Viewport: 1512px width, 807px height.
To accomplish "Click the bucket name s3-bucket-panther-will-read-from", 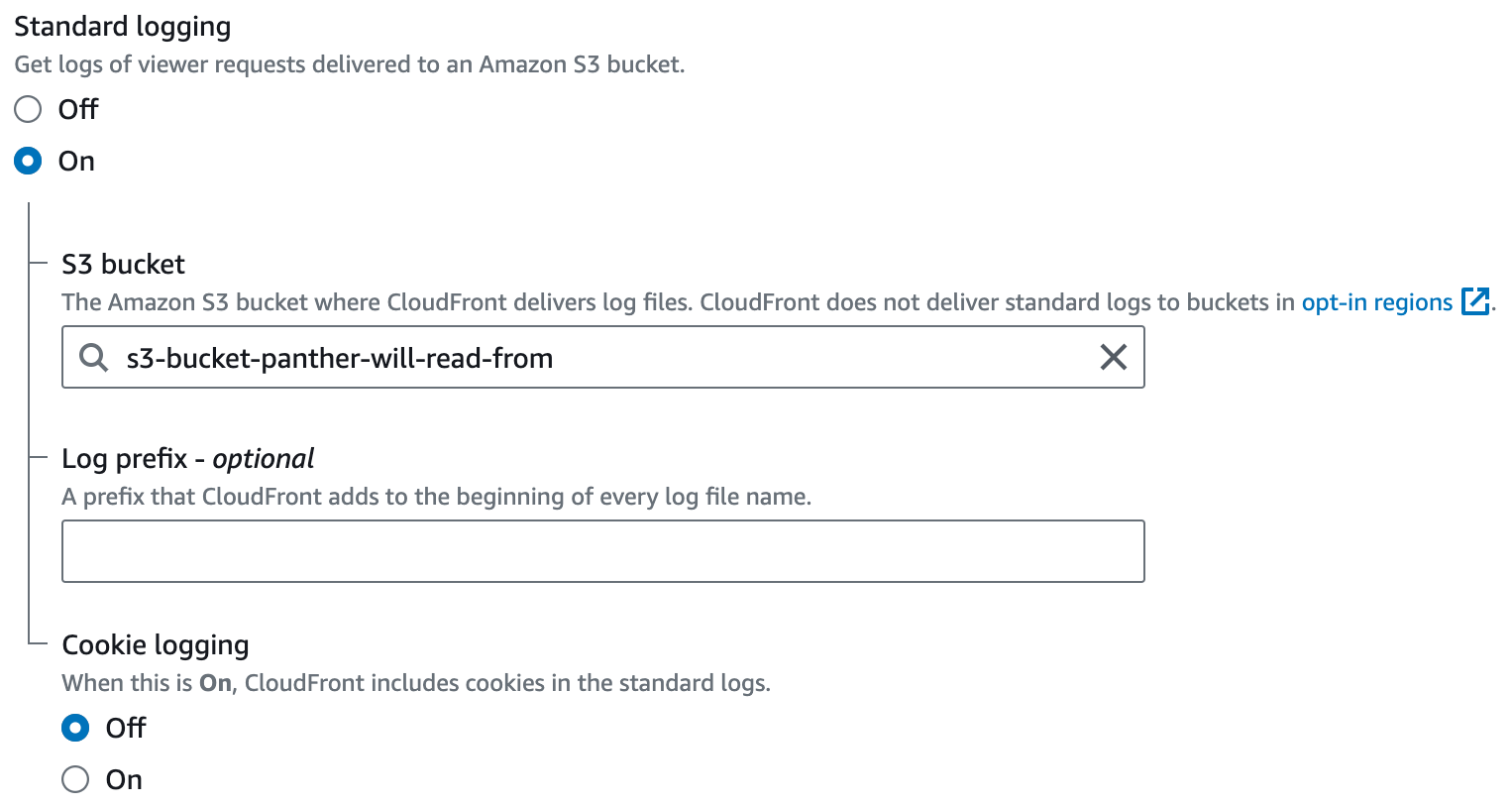I will point(337,357).
